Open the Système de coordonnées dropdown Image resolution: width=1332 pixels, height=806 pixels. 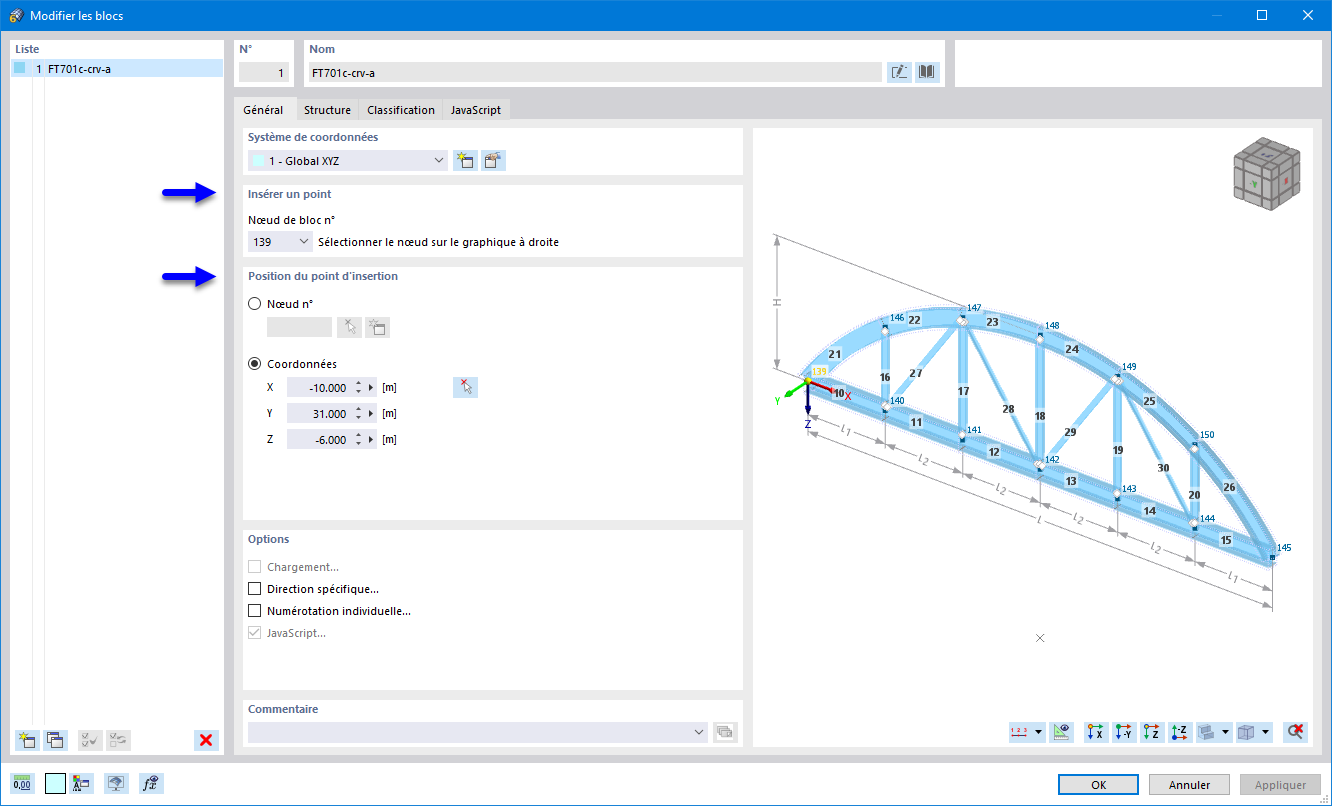[x=438, y=160]
